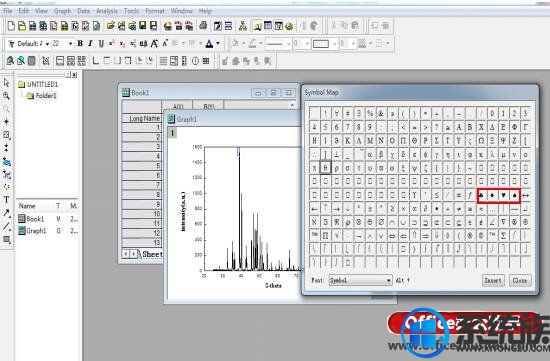Open the Font dropdown in Symbol Map
Image resolution: width=550 pixels, height=361 pixels.
tap(361, 280)
